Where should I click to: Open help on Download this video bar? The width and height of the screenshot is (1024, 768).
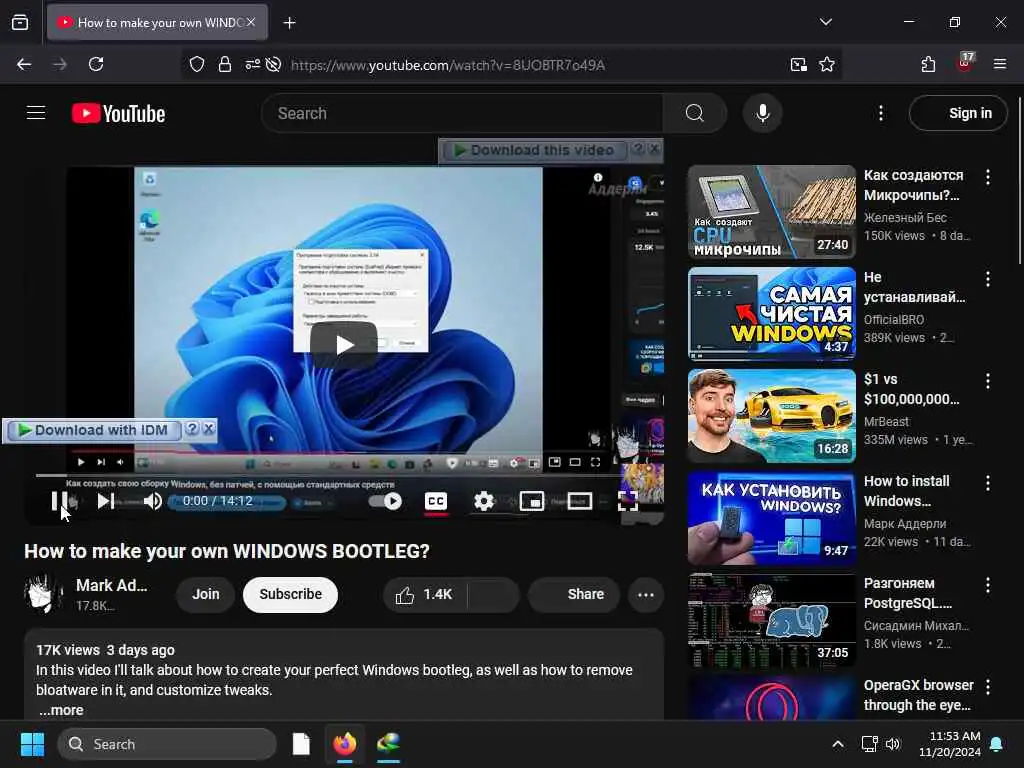(x=639, y=150)
